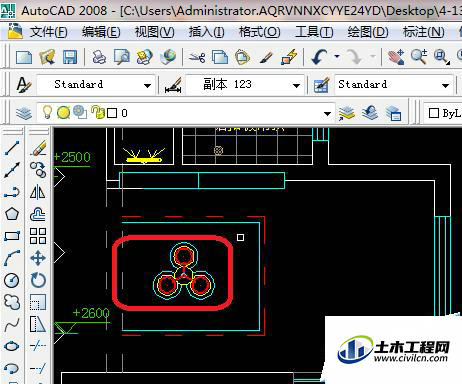
Task: Activate the Pan hand tool
Action: 396,57
